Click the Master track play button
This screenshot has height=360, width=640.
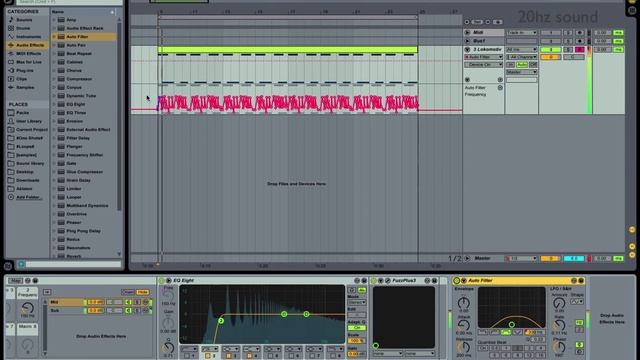[x=467, y=258]
